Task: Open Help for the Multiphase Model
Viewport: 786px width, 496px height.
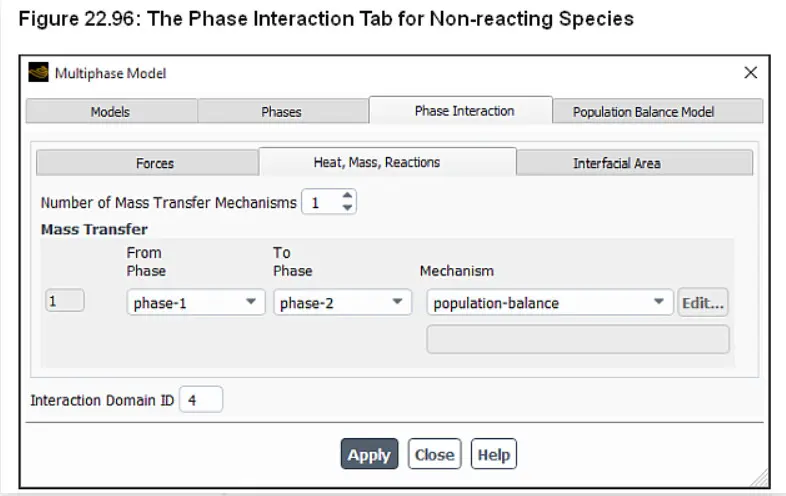Action: pos(494,454)
